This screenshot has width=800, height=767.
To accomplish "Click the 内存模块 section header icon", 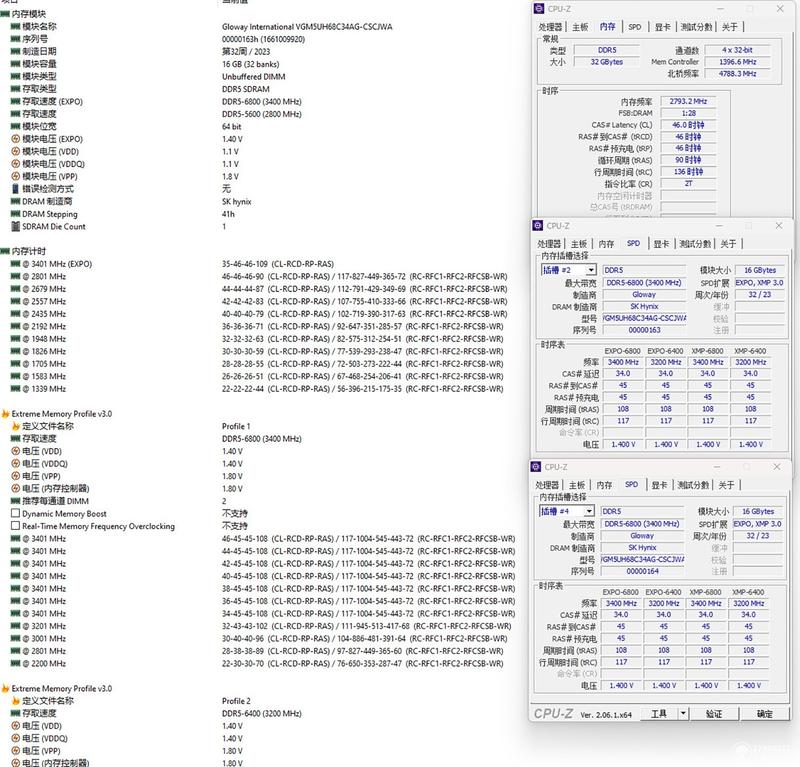I will coord(5,14).
